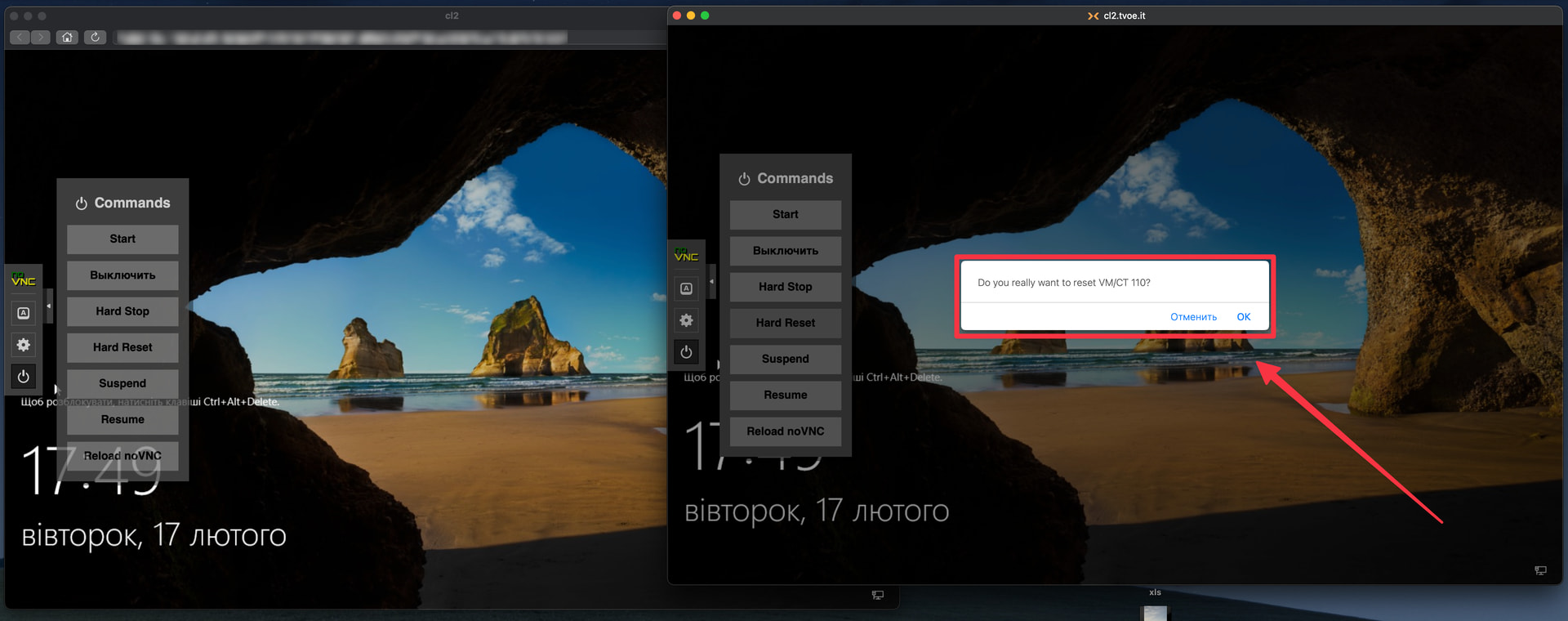
Task: Click Suspend in the right Commands panel
Action: tap(785, 359)
